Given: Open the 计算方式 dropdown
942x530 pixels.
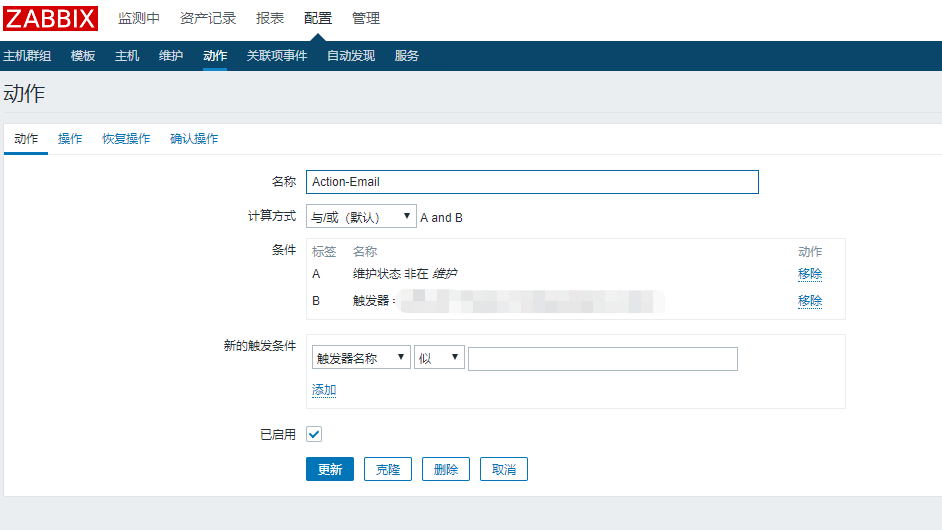Looking at the screenshot, I should pyautogui.click(x=360, y=216).
